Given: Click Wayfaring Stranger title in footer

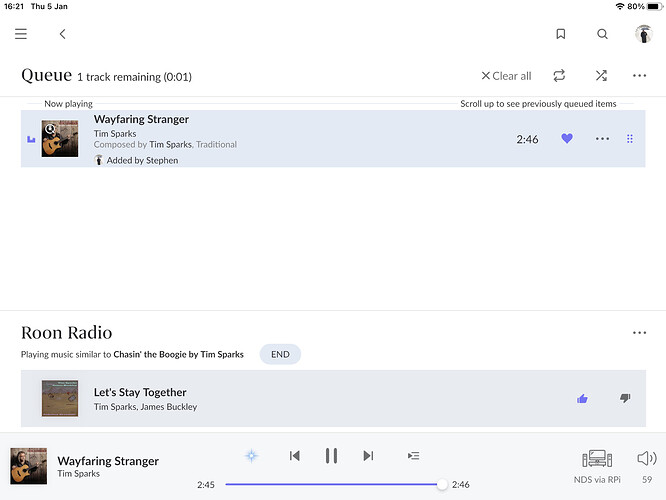Looking at the screenshot, I should (x=108, y=461).
